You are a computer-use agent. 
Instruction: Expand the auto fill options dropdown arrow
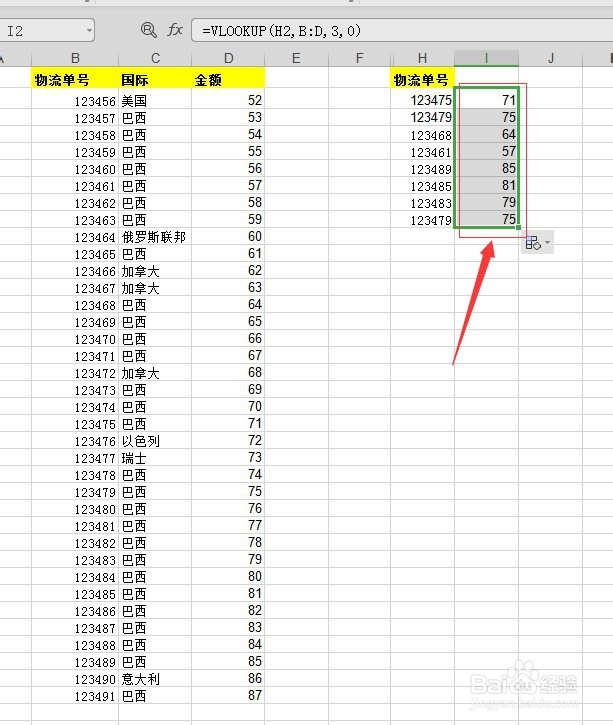547,242
